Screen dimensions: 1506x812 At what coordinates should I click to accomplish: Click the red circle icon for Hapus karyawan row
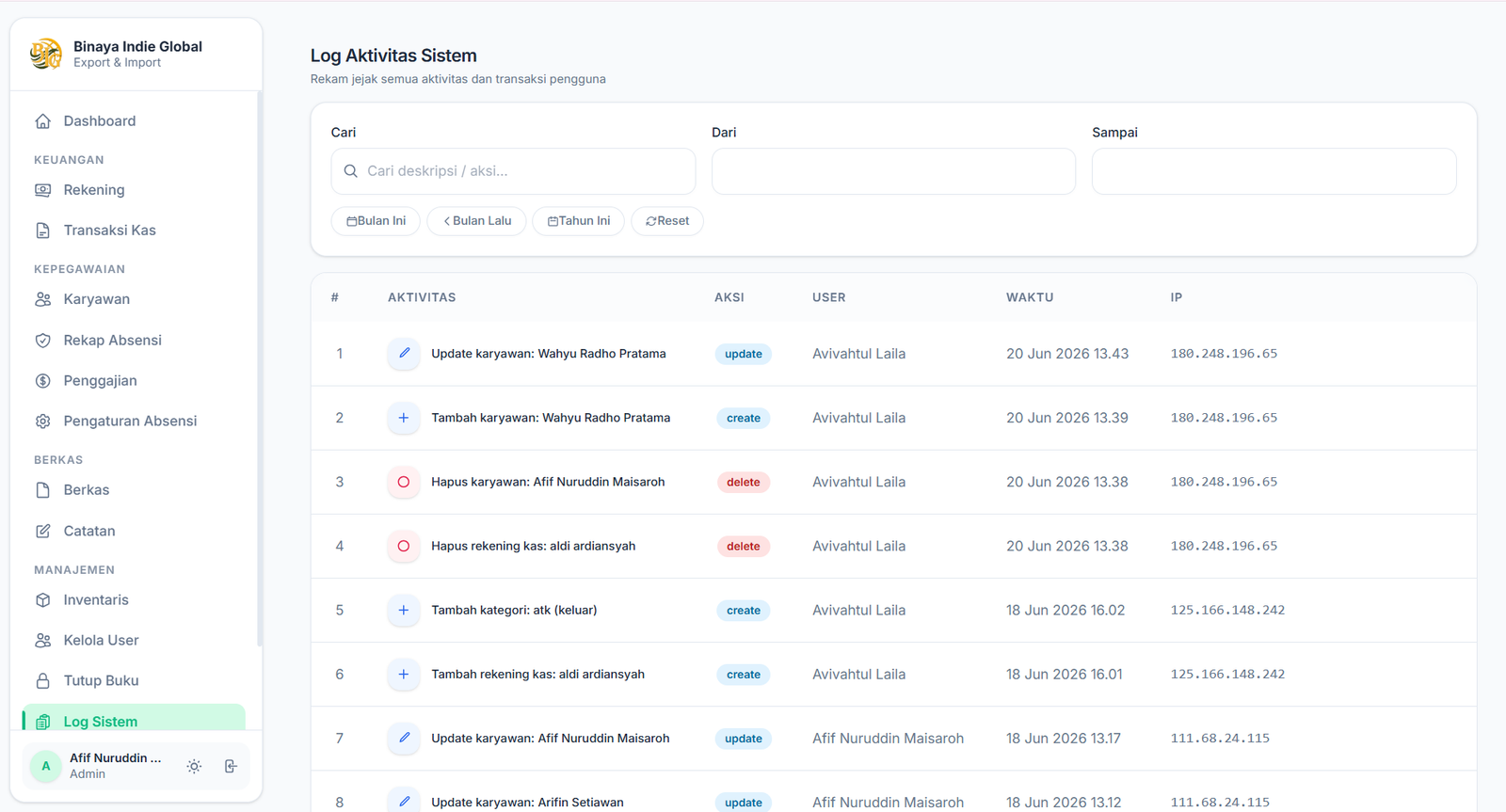pyautogui.click(x=404, y=482)
